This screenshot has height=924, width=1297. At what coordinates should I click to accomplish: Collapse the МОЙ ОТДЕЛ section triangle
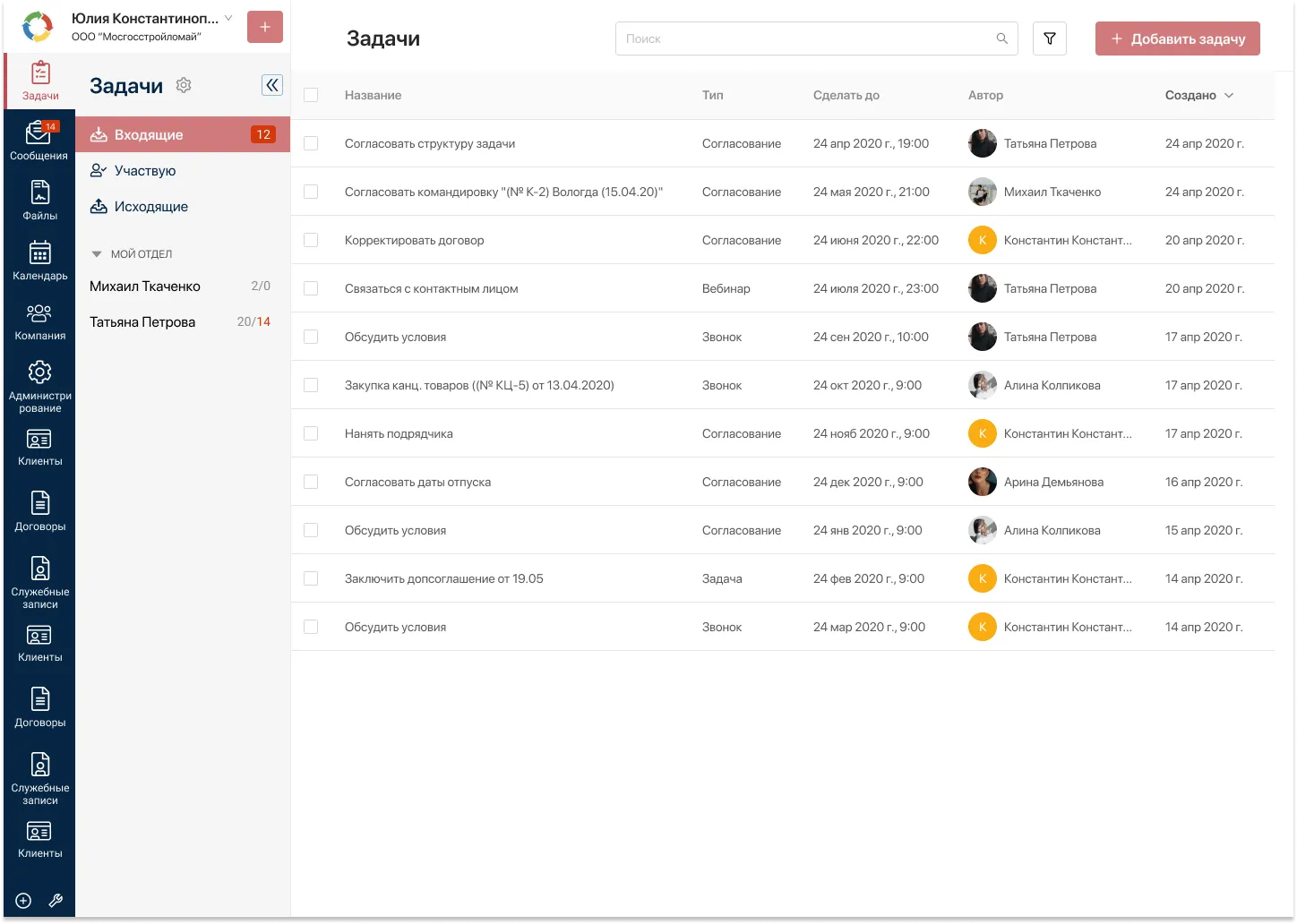click(97, 254)
